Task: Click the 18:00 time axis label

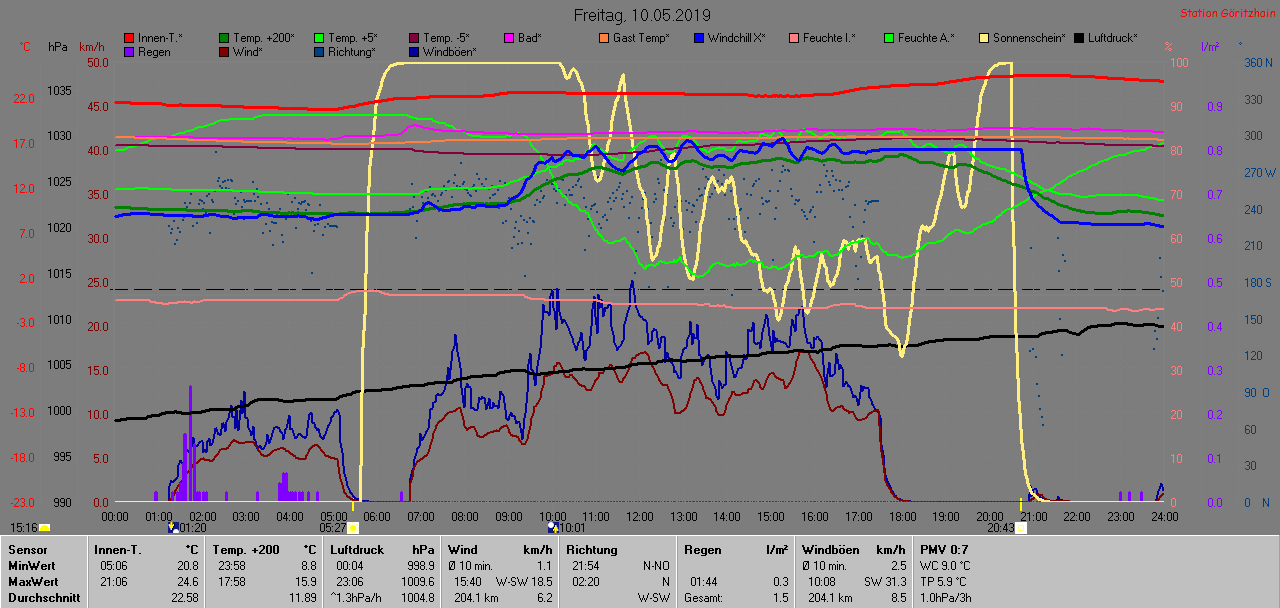Action: tap(902, 516)
